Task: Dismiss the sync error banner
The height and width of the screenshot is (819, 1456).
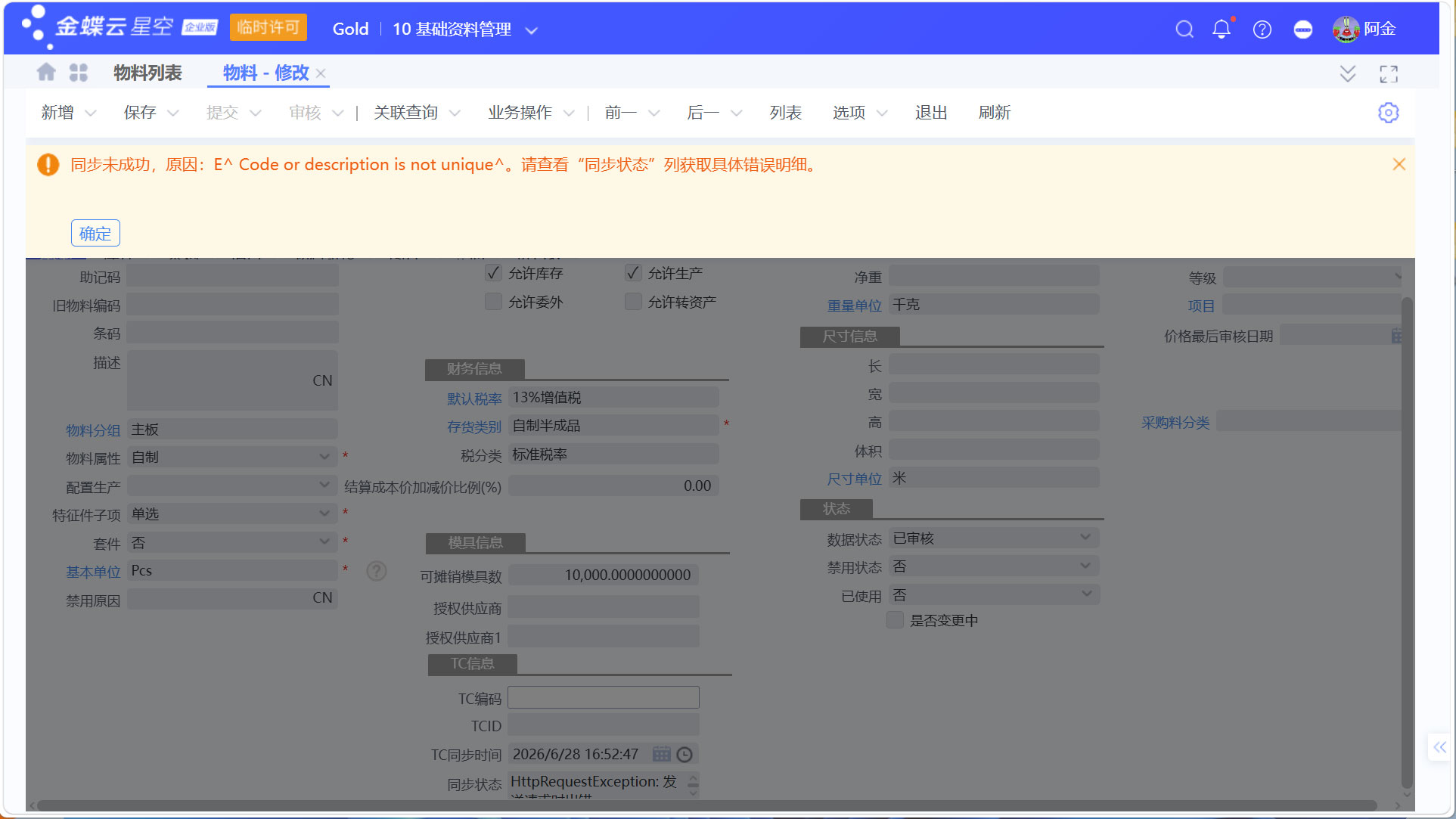Action: 1399,164
